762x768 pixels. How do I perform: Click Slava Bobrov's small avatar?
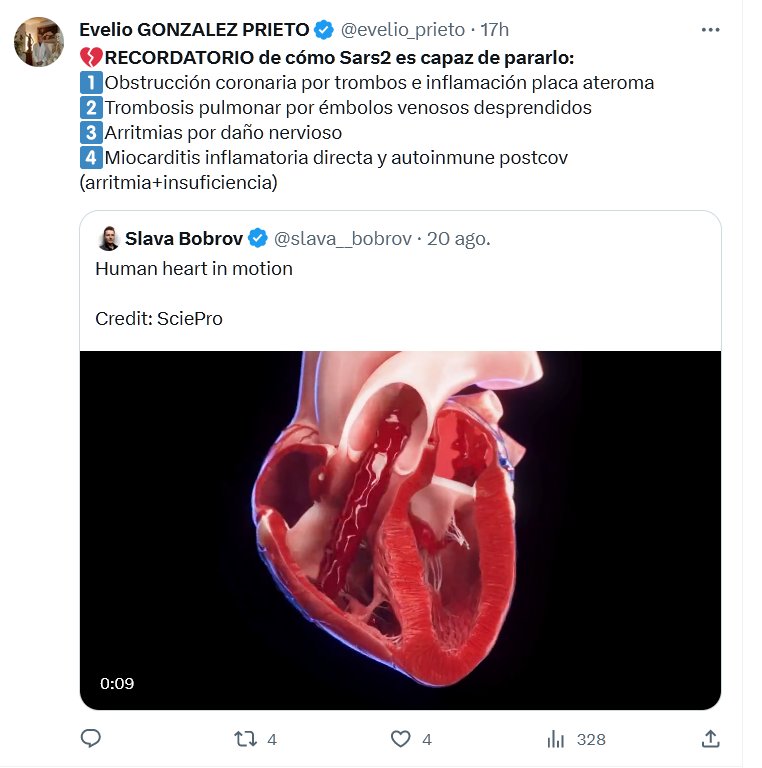coord(108,239)
